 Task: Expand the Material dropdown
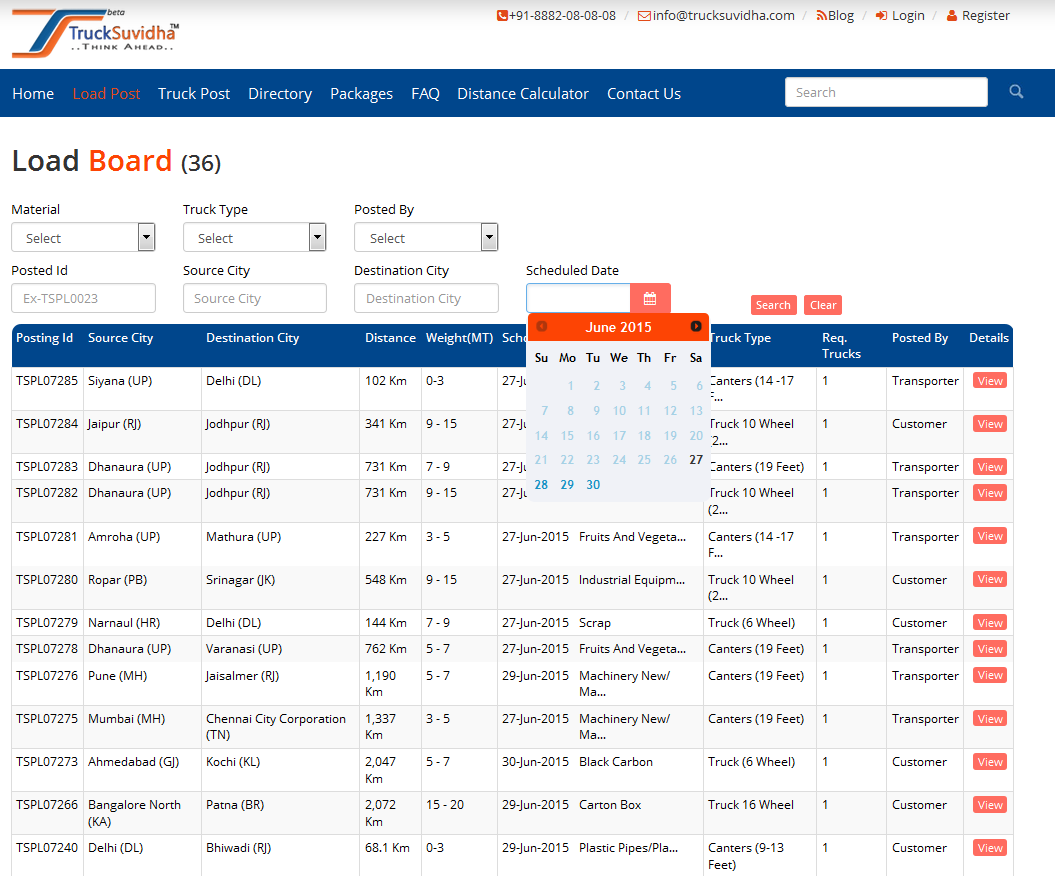coord(83,238)
